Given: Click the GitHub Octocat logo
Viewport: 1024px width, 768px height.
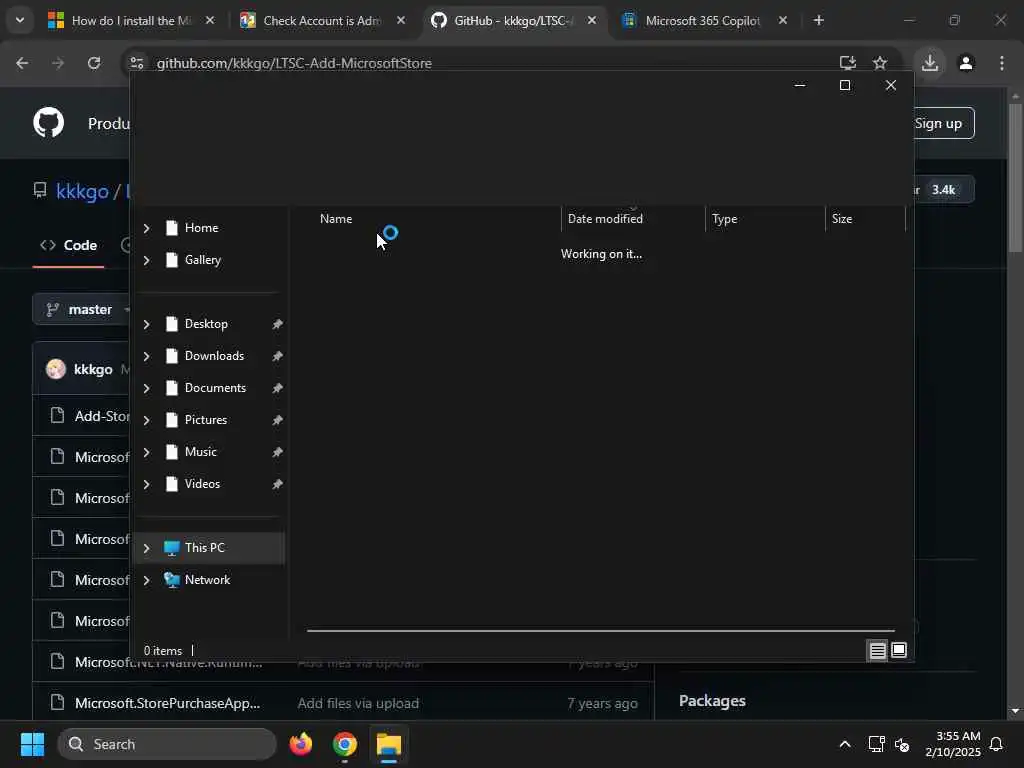Looking at the screenshot, I should [x=48, y=123].
